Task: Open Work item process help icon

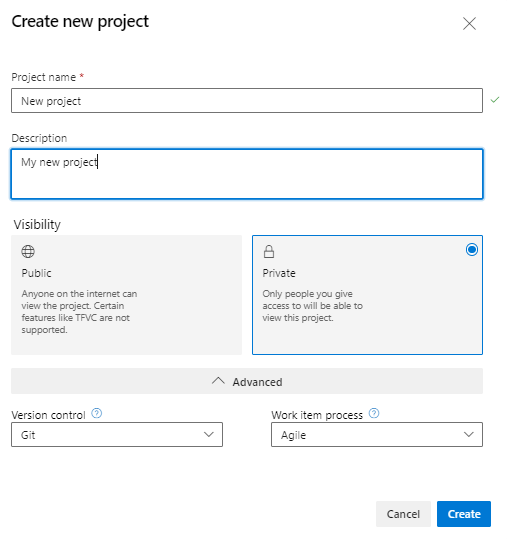Action: [374, 413]
